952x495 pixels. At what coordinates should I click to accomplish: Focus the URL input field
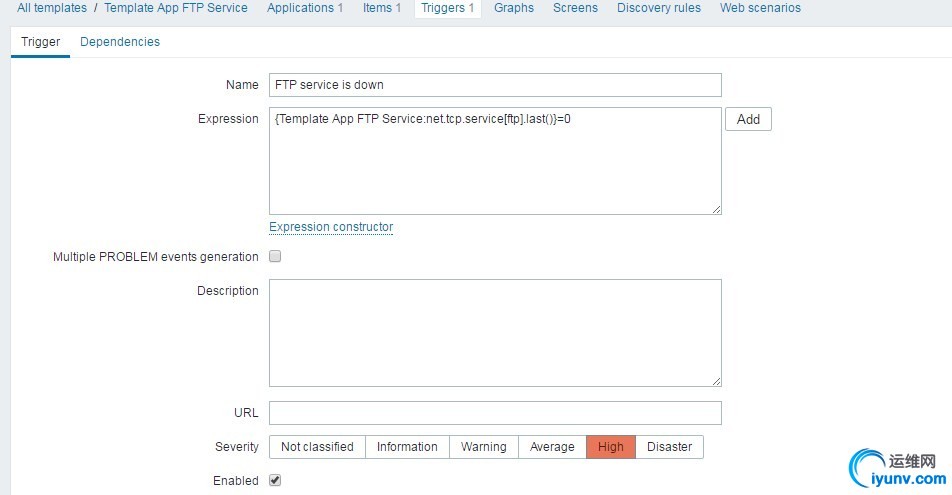pyautogui.click(x=495, y=413)
